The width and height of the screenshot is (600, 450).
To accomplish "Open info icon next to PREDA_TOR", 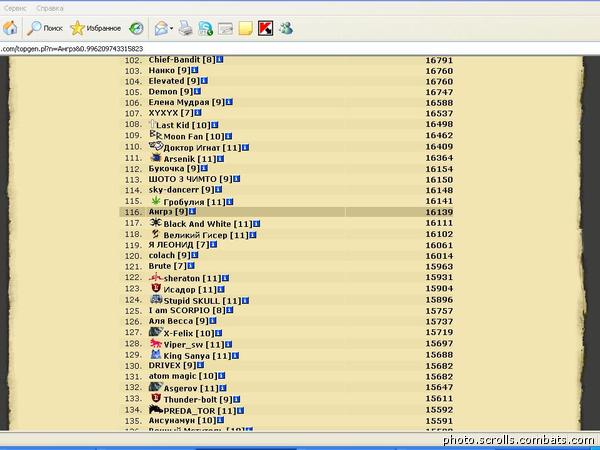I will (x=241, y=410).
